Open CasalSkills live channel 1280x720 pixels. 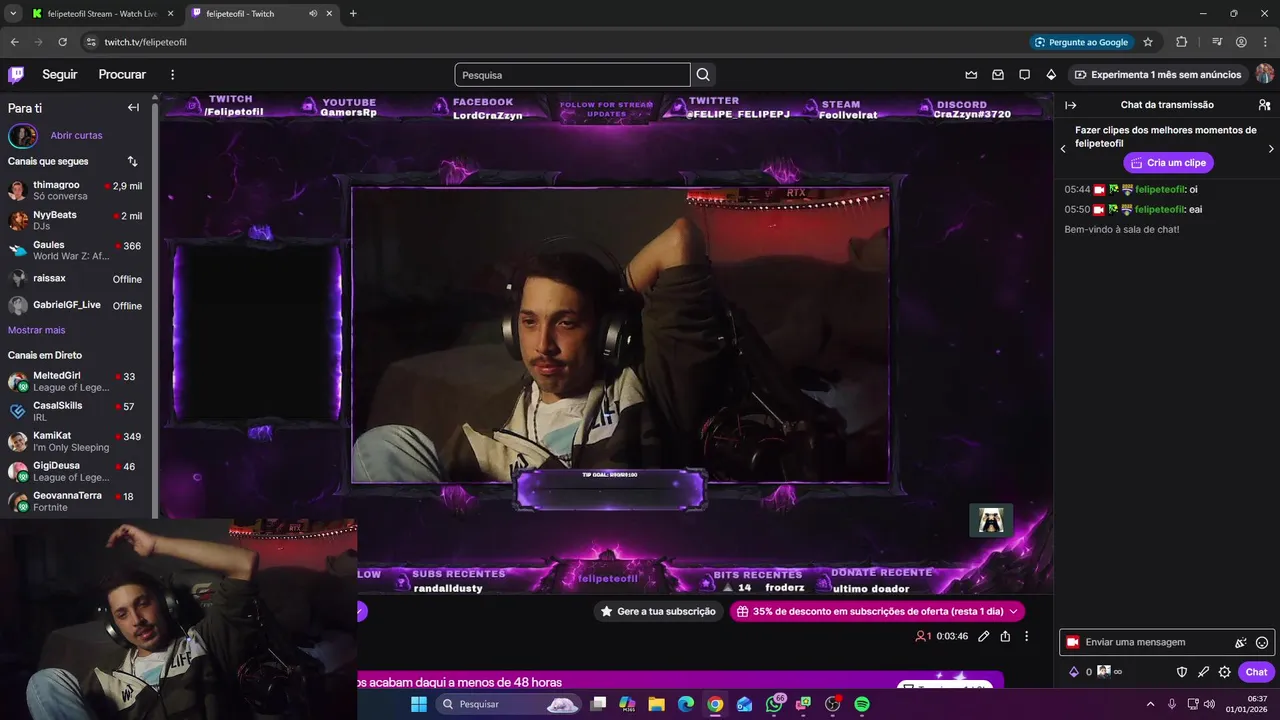coord(75,411)
